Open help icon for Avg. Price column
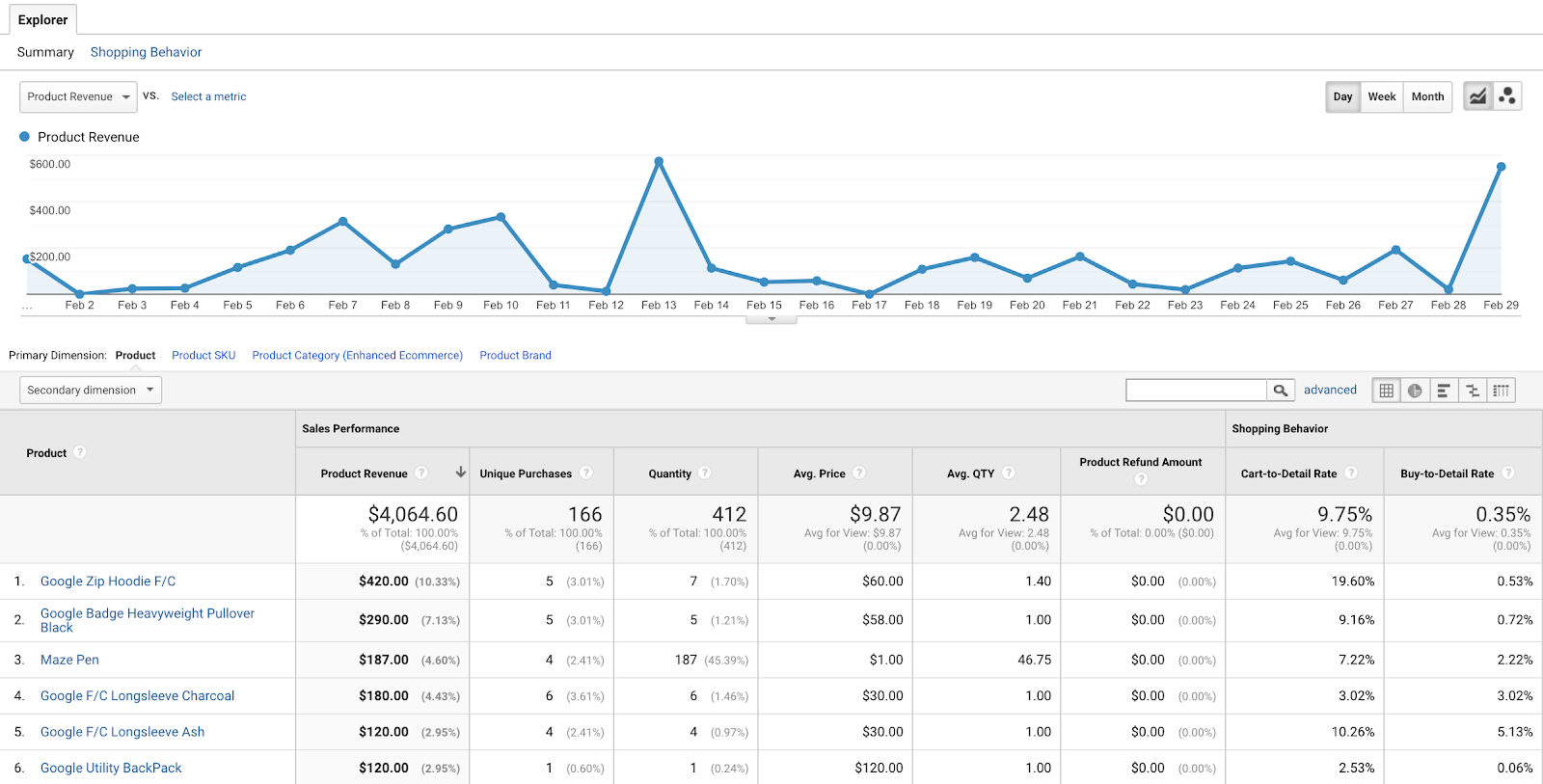Image resolution: width=1543 pixels, height=784 pixels. tap(859, 473)
